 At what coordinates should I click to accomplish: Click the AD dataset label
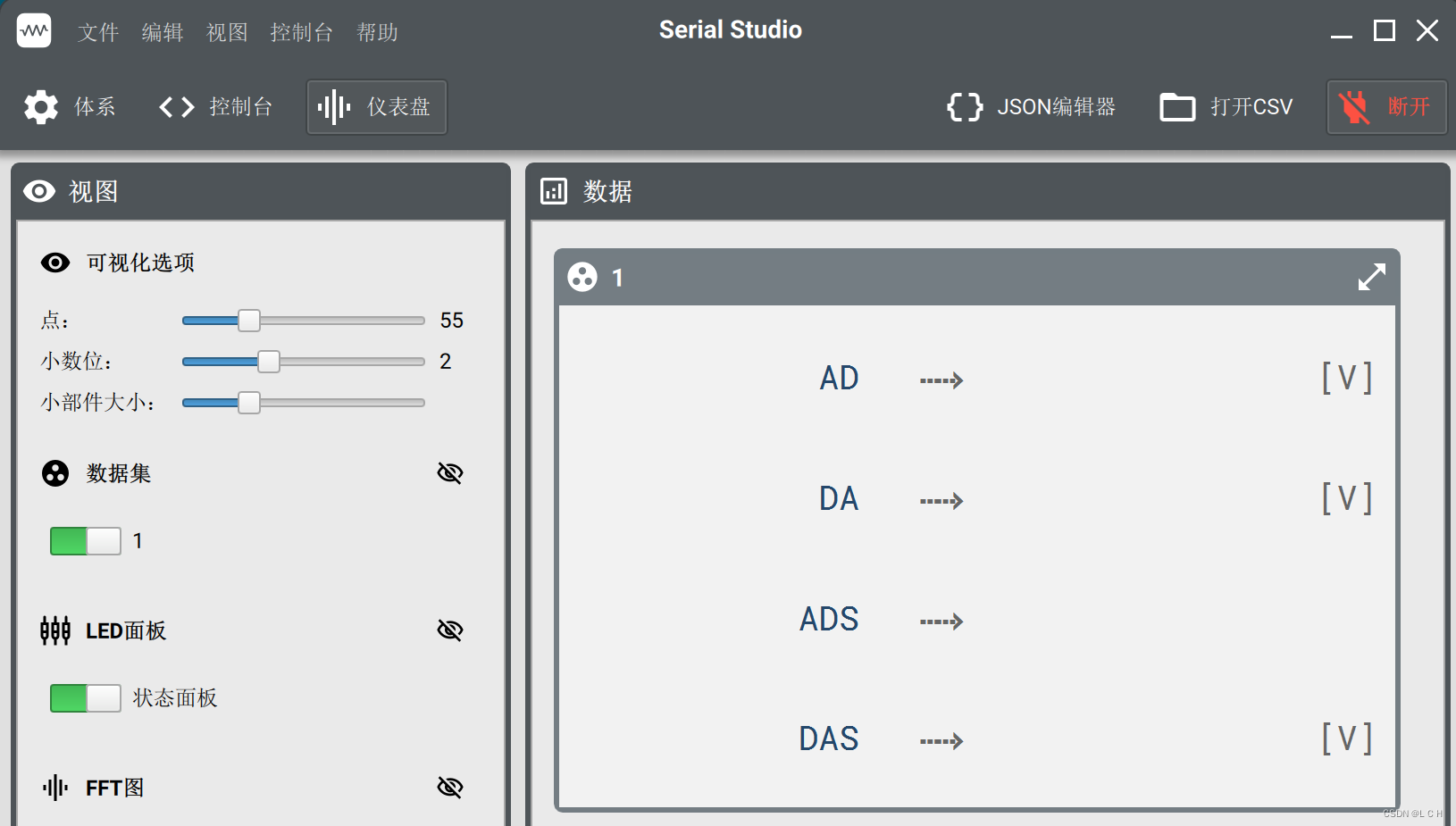click(x=840, y=379)
